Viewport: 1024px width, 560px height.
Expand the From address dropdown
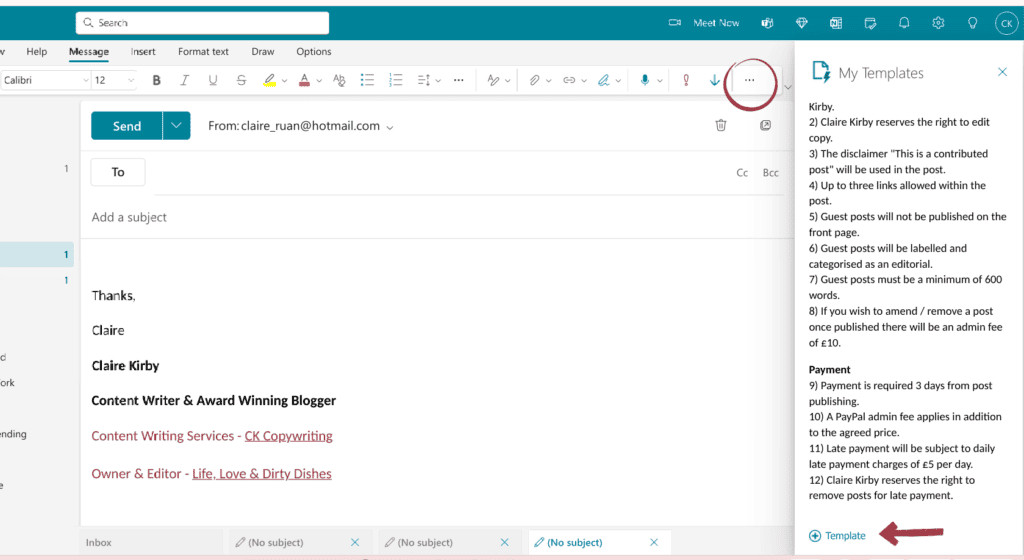tap(390, 127)
